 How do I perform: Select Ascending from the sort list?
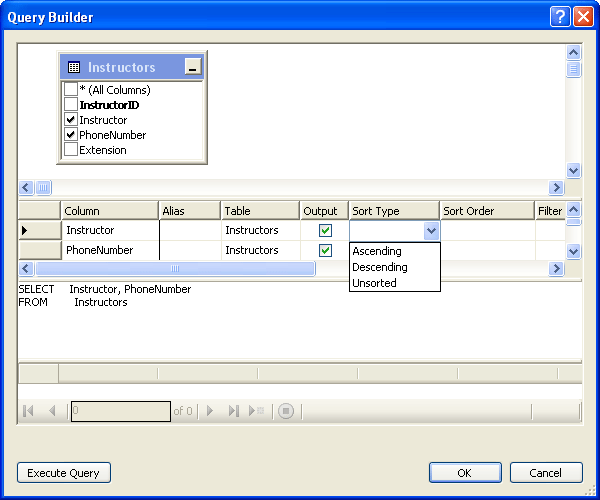click(x=377, y=252)
